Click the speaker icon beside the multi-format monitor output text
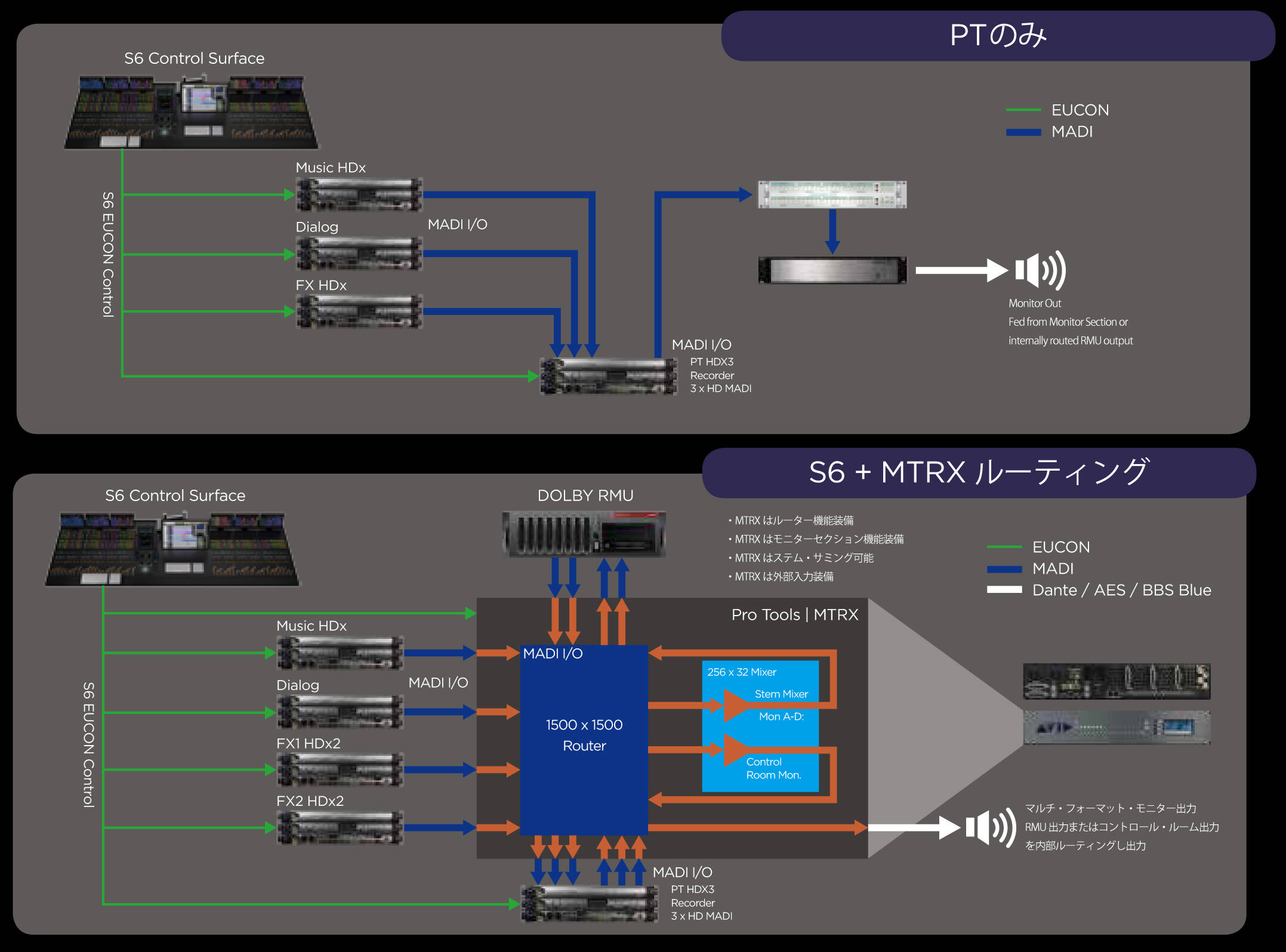 click(x=991, y=827)
